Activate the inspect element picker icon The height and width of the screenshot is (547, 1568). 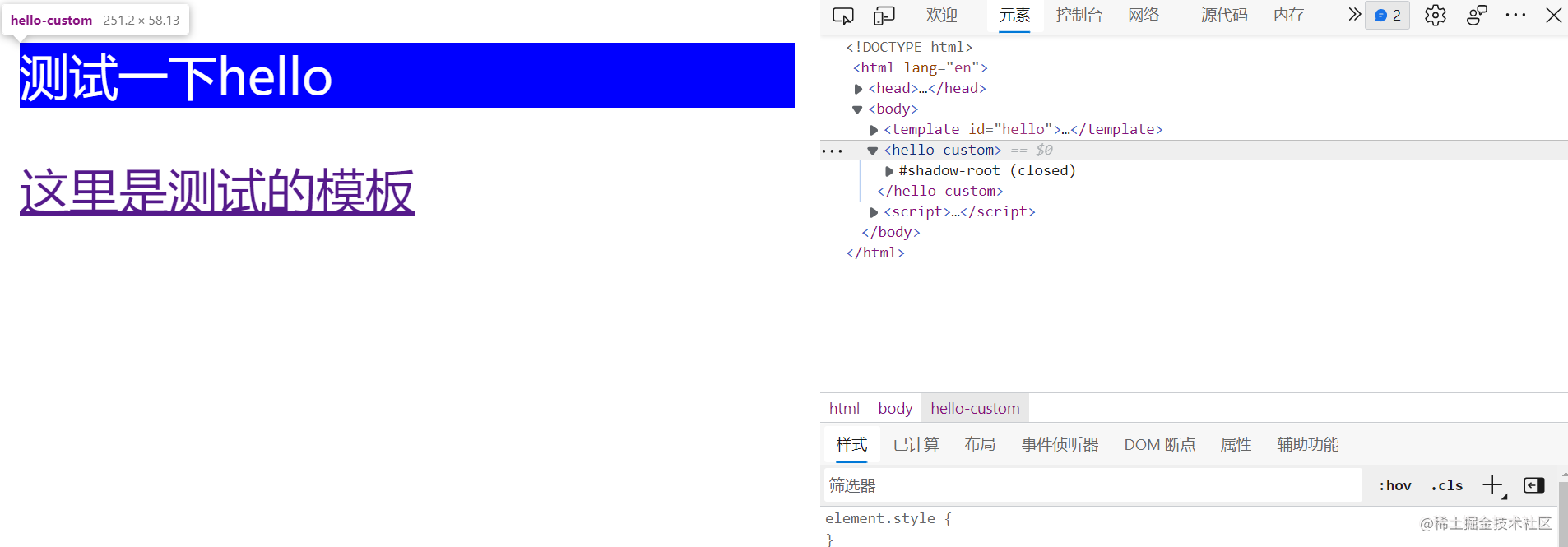pos(843,16)
